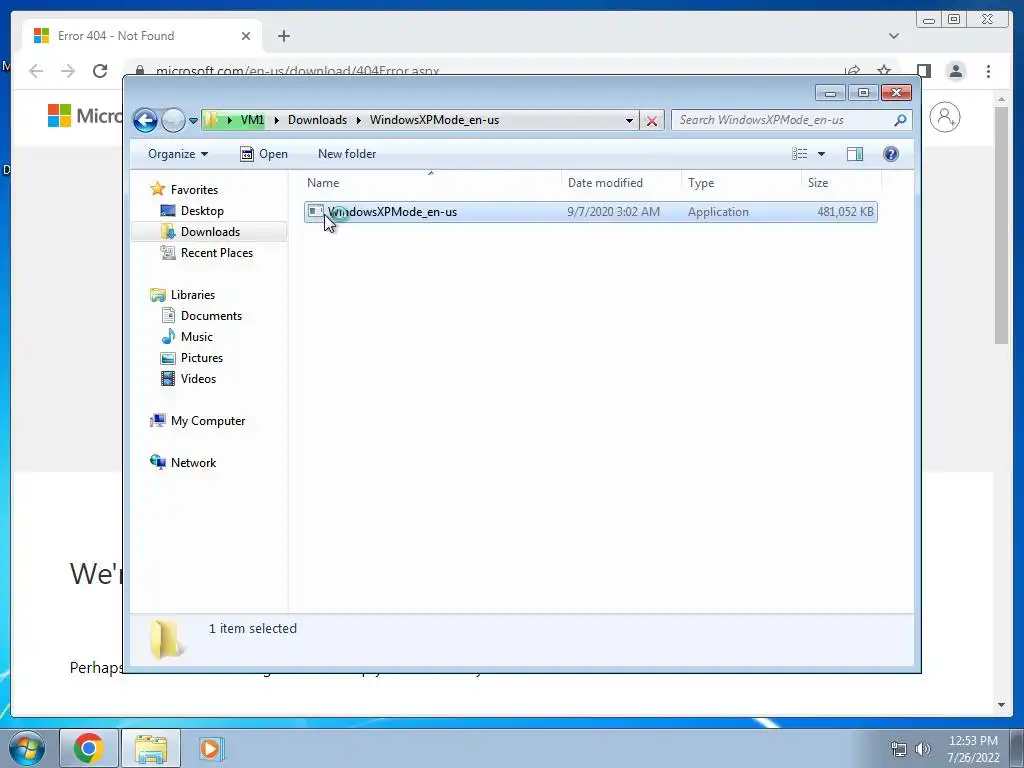The height and width of the screenshot is (768, 1024).
Task: Close the Error 404 tab
Action: pos(246,36)
